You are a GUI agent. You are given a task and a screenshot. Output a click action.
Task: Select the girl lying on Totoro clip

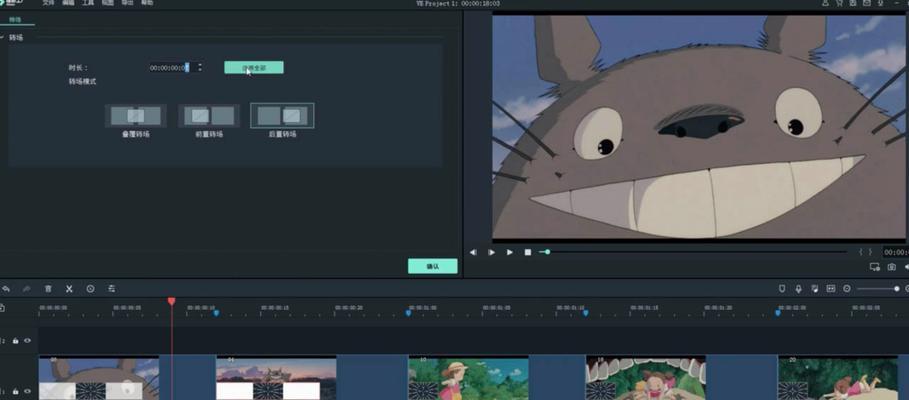click(x=838, y=378)
